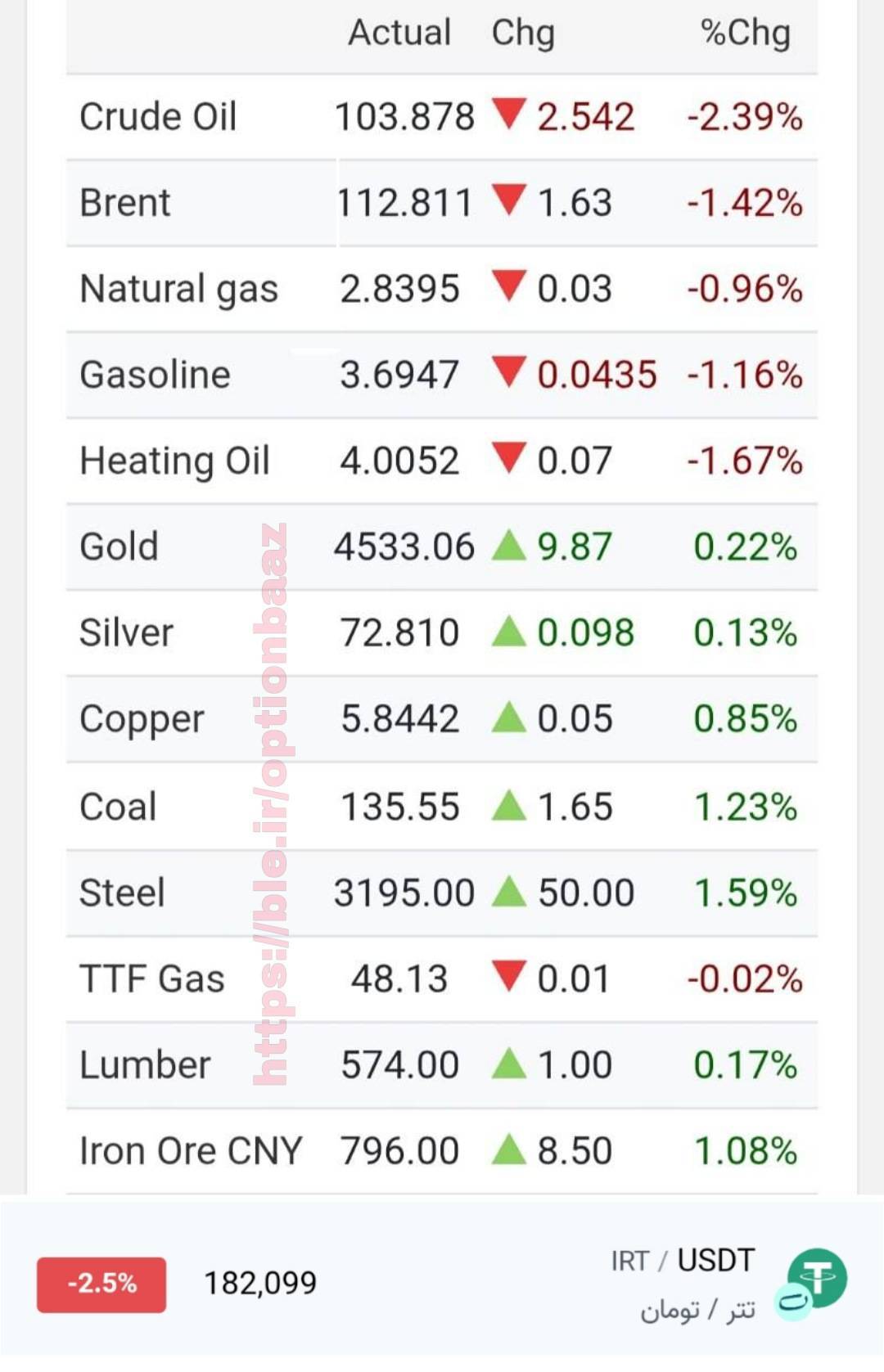Sort by the Actual column header
Viewport: 884px width, 1372px height.
[x=399, y=33]
